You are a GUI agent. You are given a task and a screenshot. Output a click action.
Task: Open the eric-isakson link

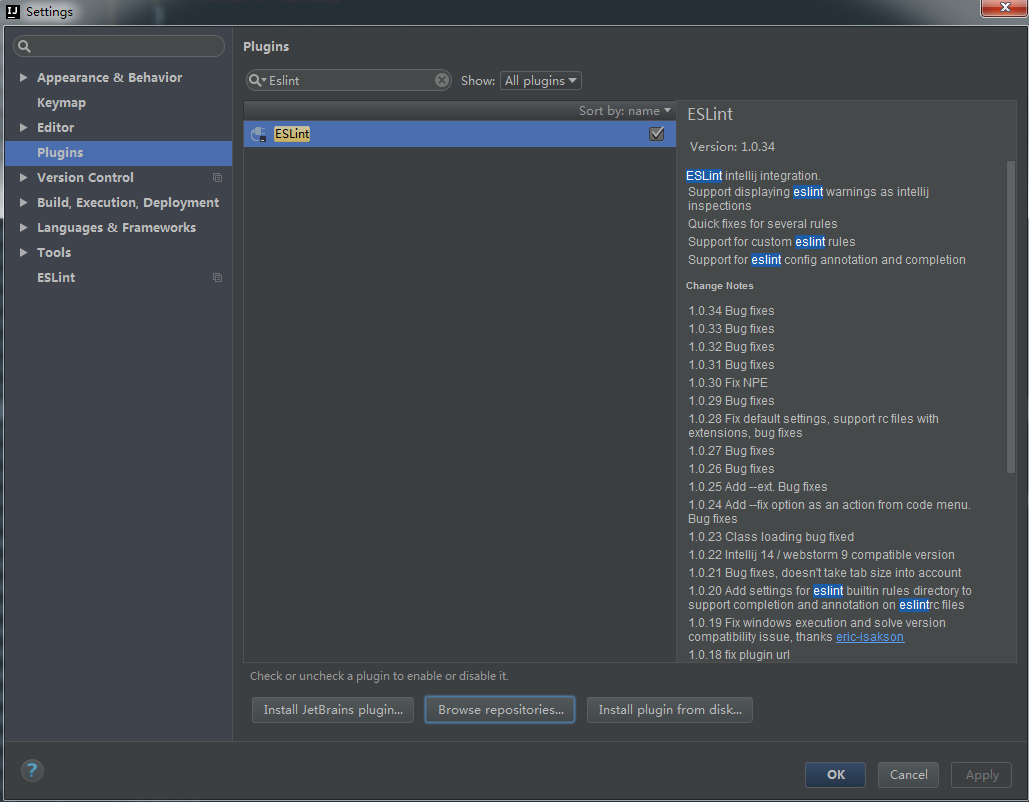870,637
